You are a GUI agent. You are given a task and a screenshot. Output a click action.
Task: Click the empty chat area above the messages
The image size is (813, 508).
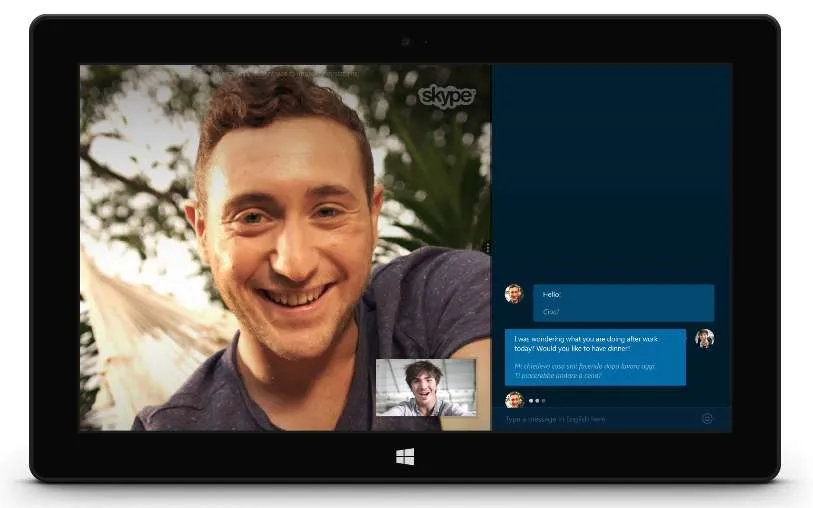(612, 171)
